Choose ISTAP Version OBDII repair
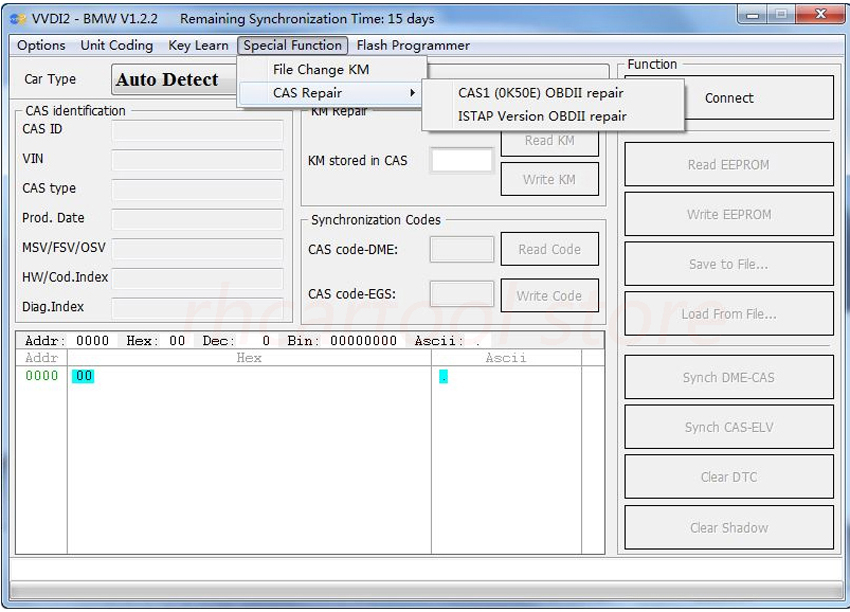The height and width of the screenshot is (612, 850). pyautogui.click(x=552, y=116)
